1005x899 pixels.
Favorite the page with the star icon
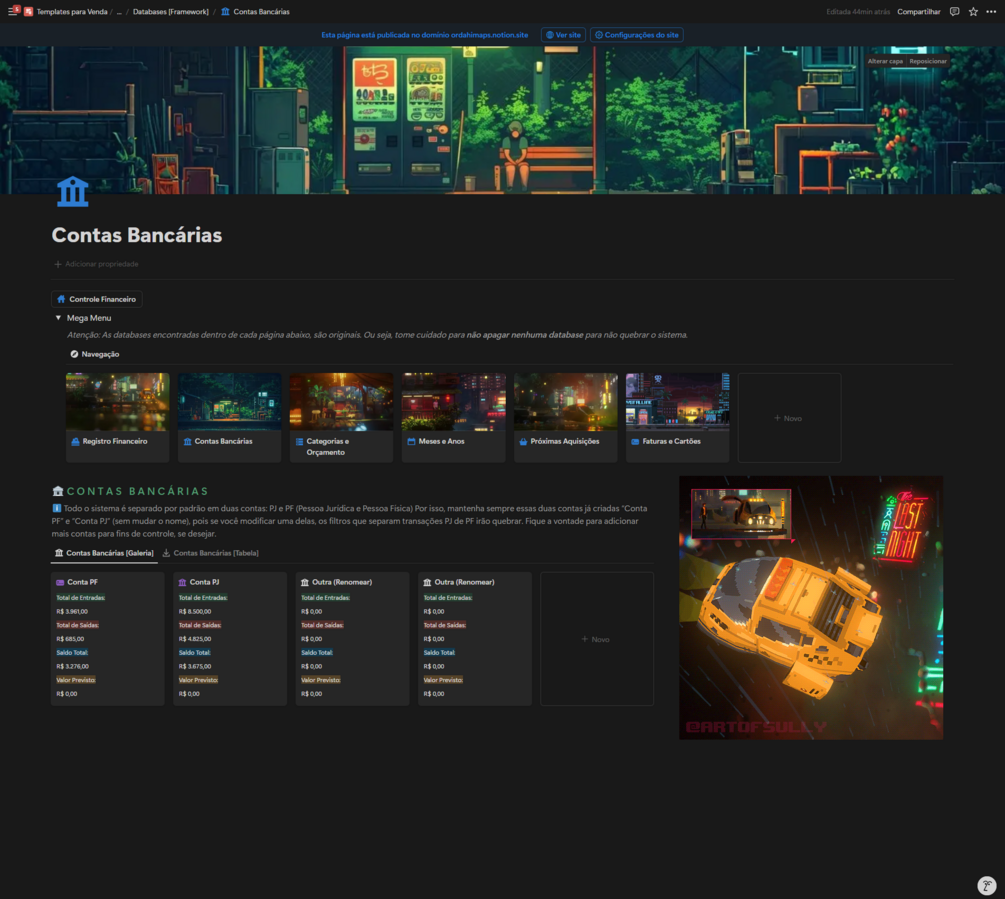(x=973, y=12)
